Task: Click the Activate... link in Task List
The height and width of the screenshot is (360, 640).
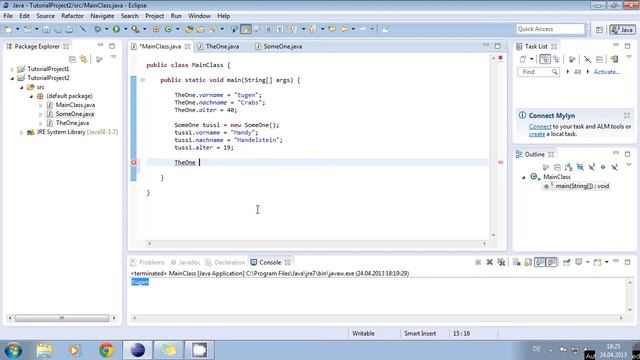Action: pos(607,72)
